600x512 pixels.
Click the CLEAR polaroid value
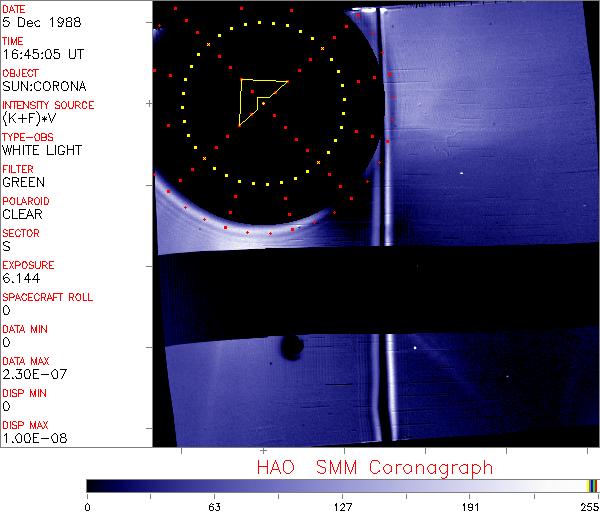tap(23, 214)
